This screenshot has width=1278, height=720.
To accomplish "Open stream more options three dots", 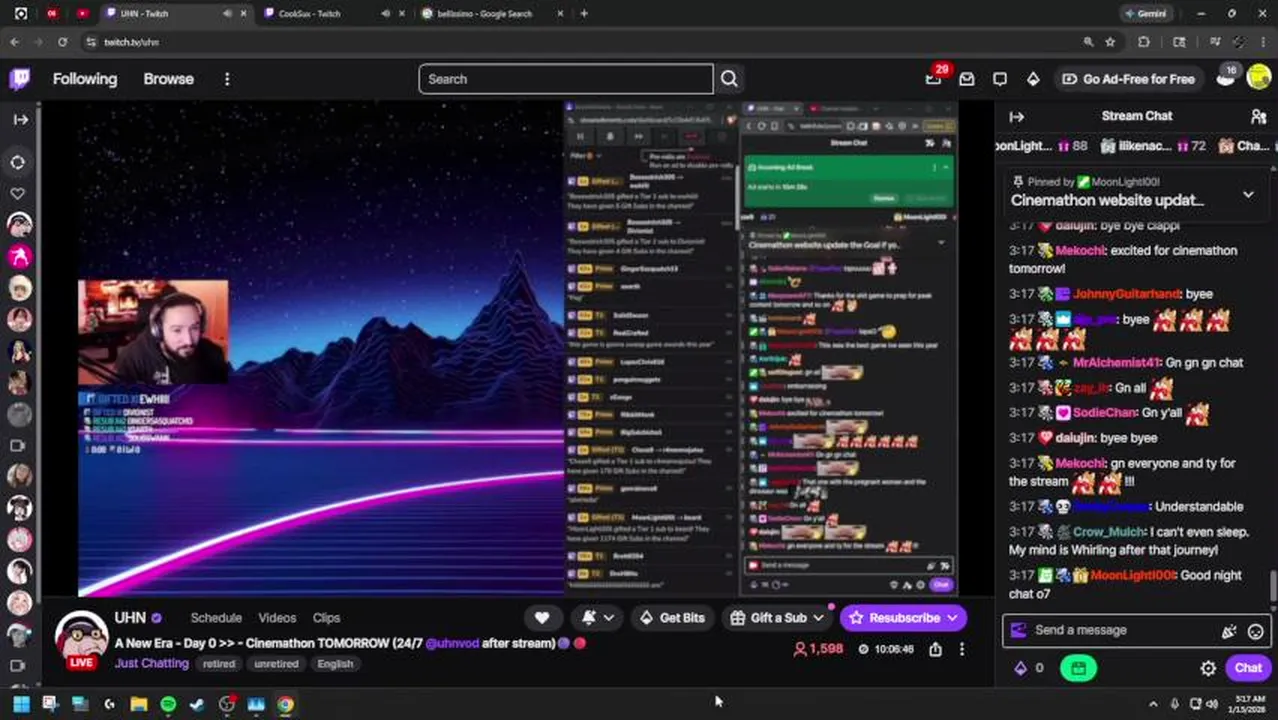I will click(x=962, y=649).
